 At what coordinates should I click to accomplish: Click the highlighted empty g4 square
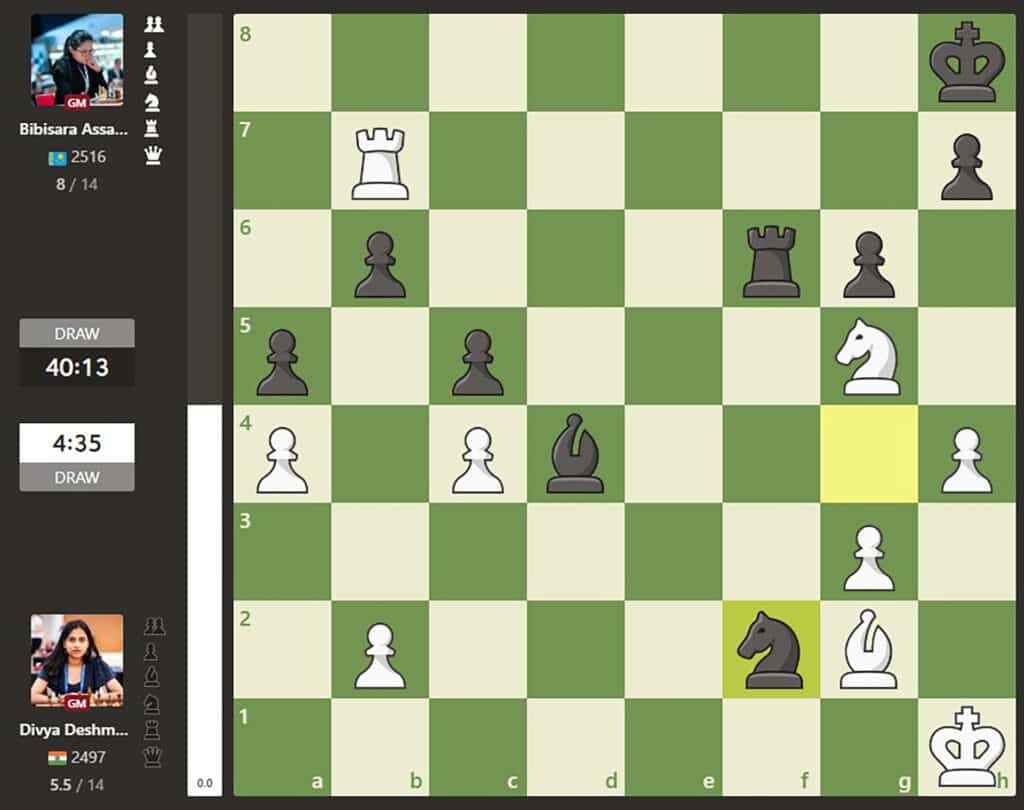point(868,454)
